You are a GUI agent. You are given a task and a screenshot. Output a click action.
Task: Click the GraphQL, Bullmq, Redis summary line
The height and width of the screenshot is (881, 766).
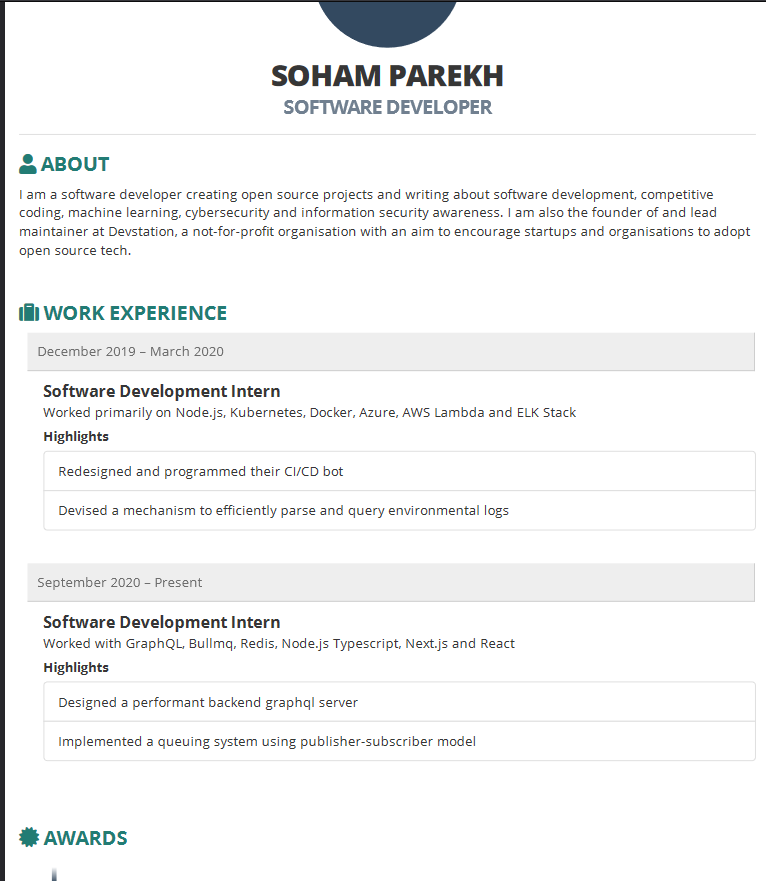point(279,643)
